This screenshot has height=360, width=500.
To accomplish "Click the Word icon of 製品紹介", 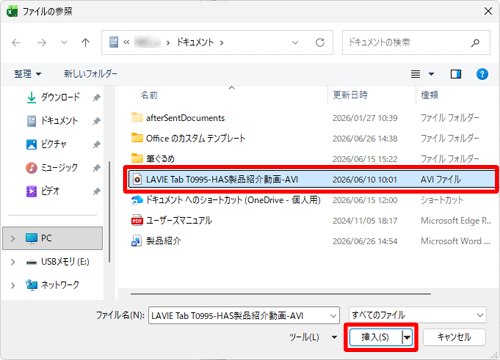I will click(137, 241).
